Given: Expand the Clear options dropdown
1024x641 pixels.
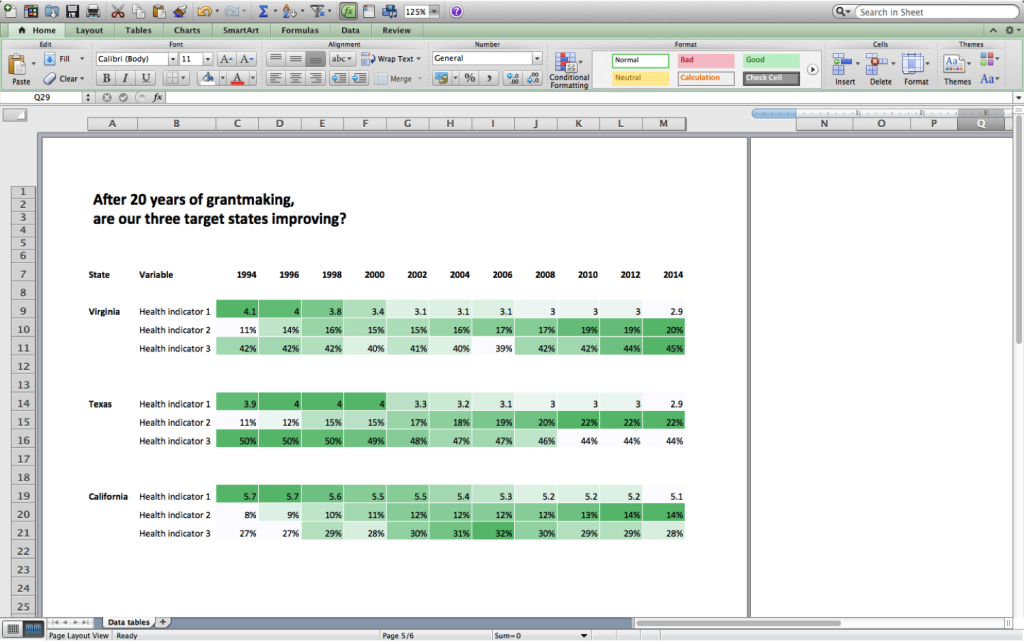Looking at the screenshot, I should coord(82,78).
